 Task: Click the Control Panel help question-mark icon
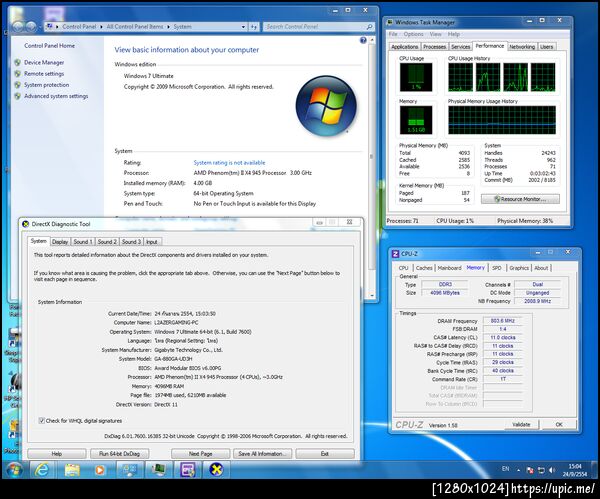[363, 40]
